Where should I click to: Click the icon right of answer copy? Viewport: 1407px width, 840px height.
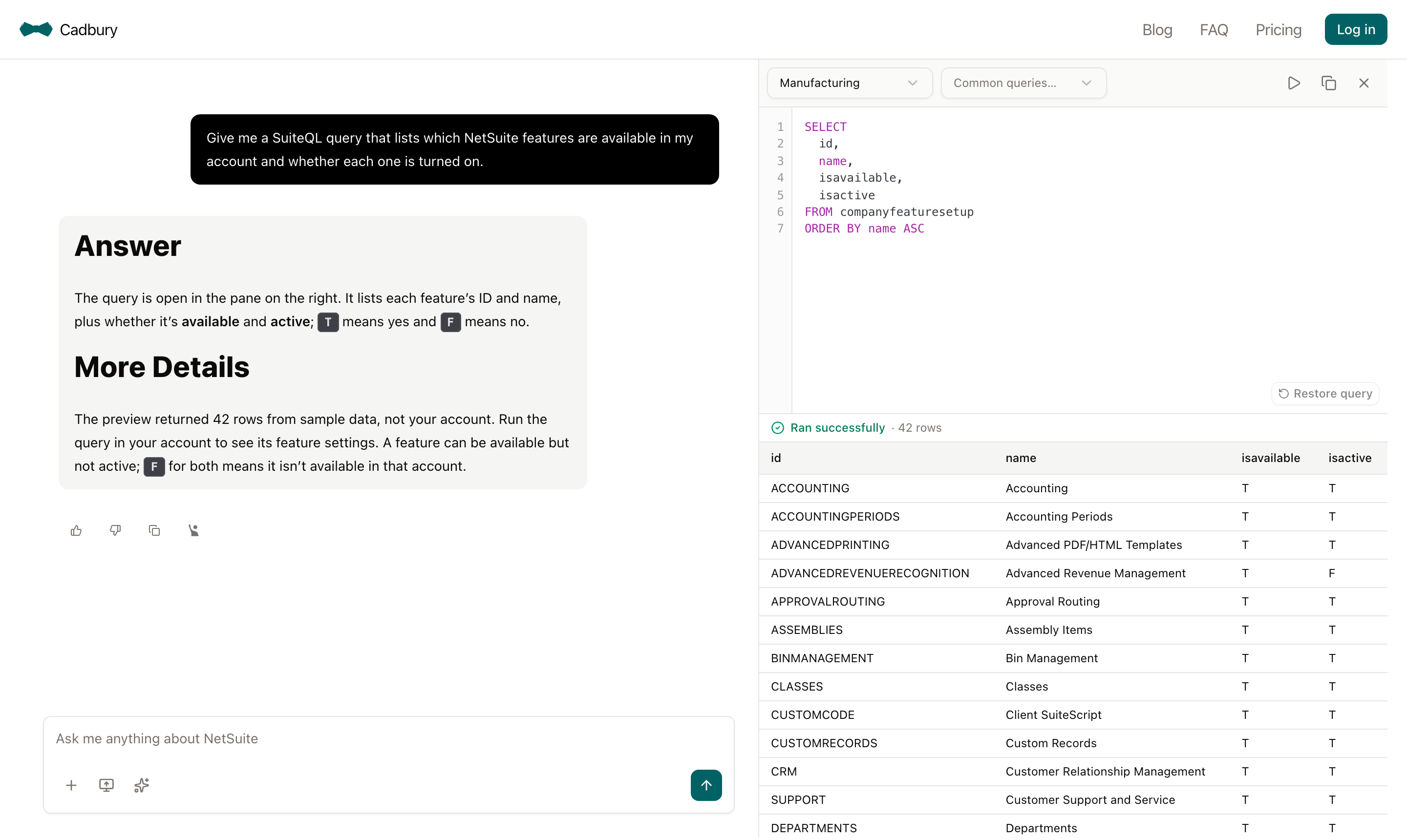click(193, 530)
